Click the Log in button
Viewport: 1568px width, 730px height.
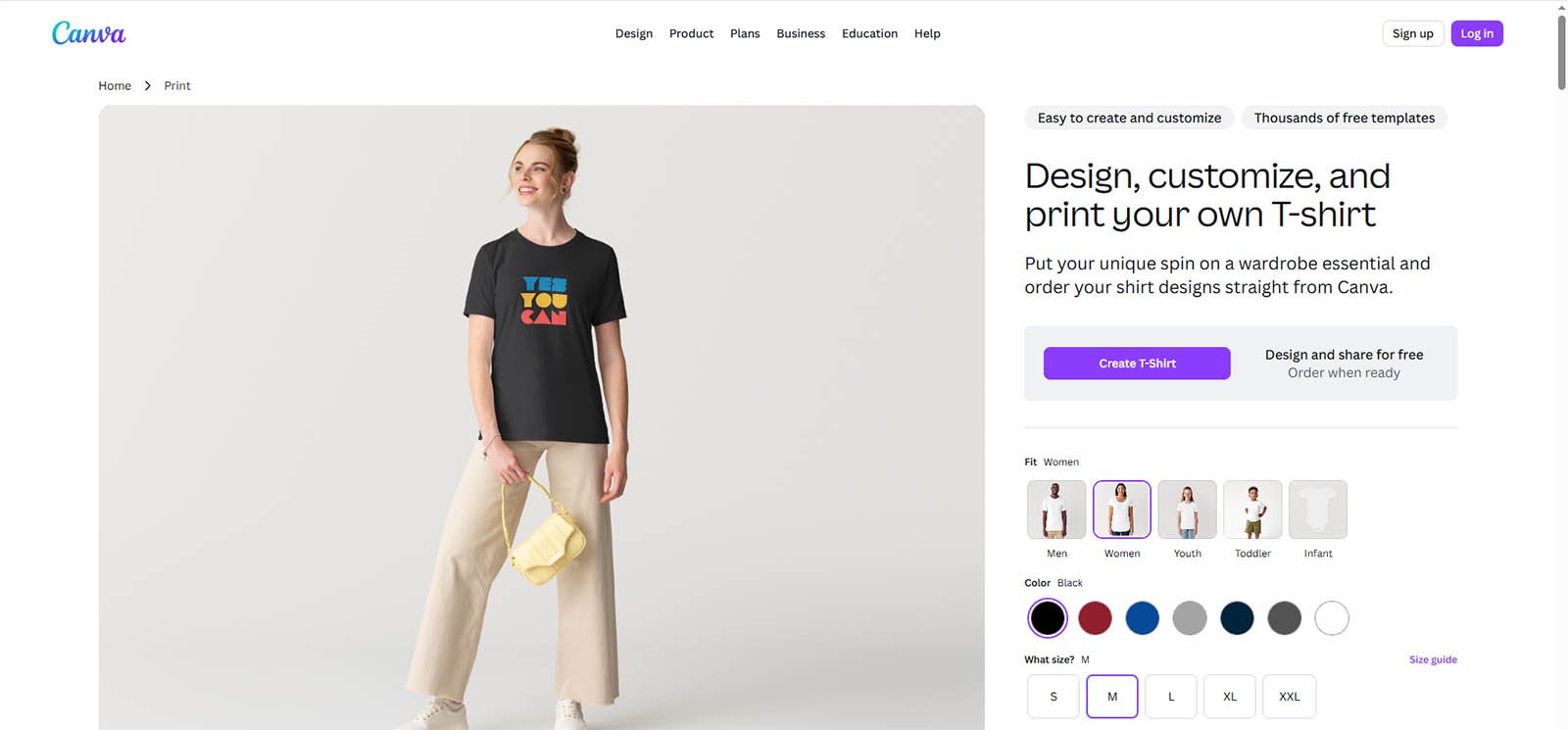[1476, 32]
